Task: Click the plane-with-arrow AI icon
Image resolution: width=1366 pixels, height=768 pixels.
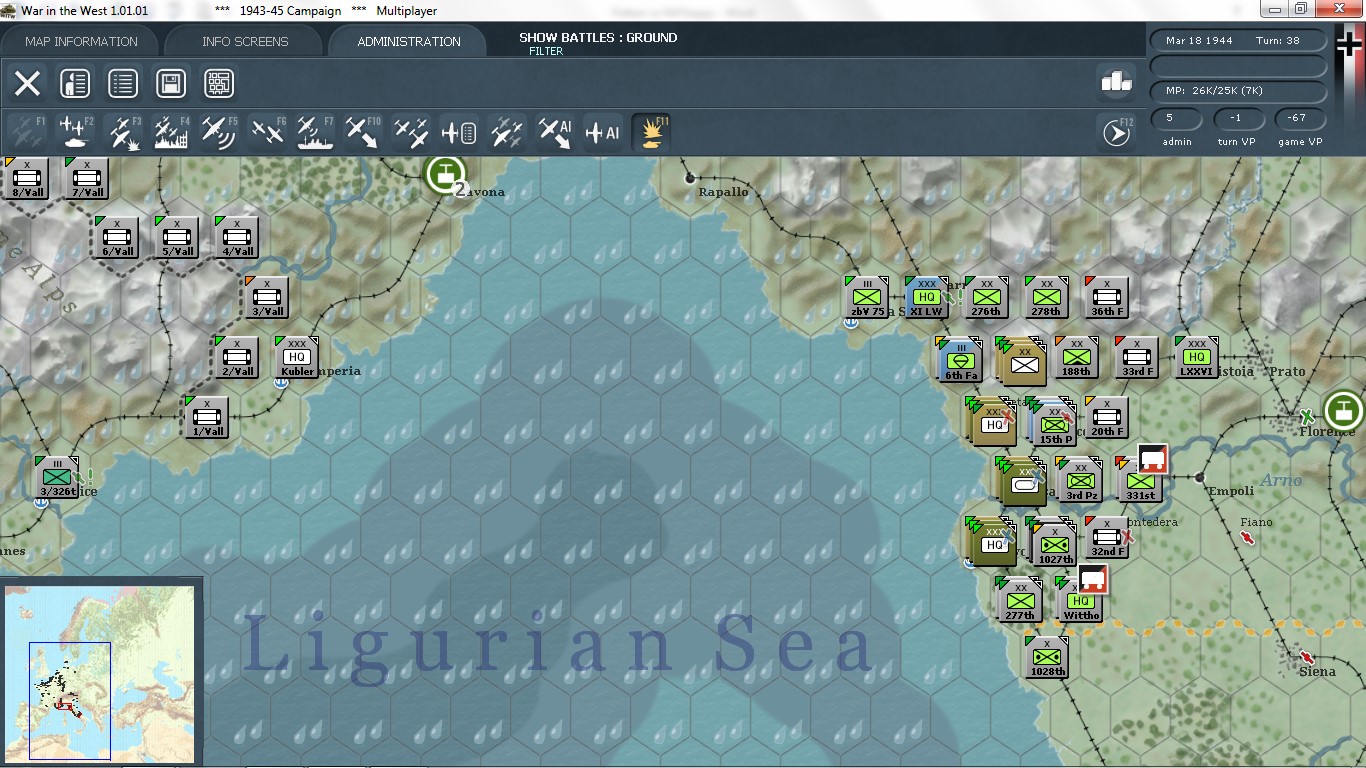Action: (x=555, y=132)
